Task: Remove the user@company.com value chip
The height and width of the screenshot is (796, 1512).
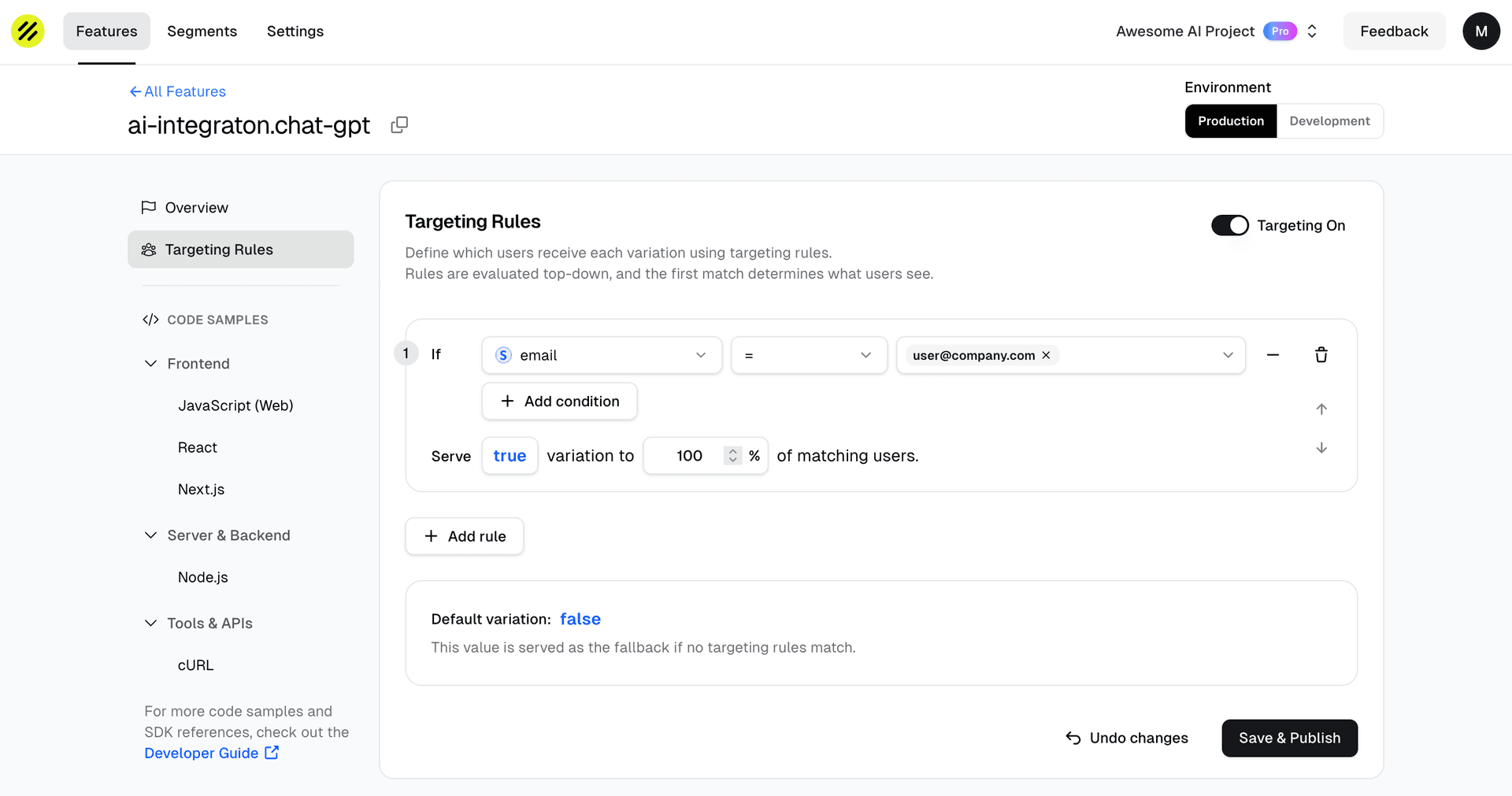Action: tap(1046, 355)
